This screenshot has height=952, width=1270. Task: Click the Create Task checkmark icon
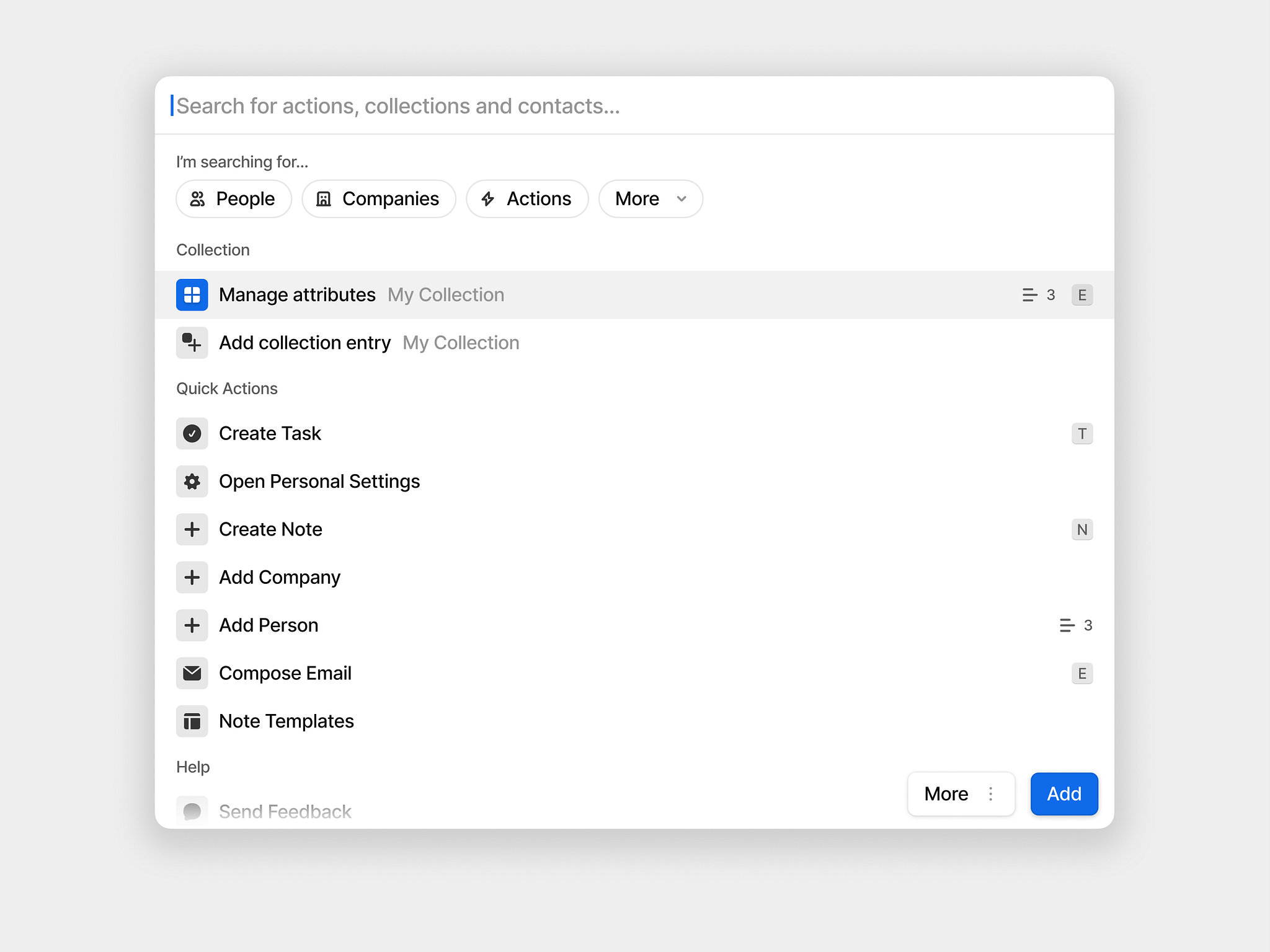click(192, 433)
